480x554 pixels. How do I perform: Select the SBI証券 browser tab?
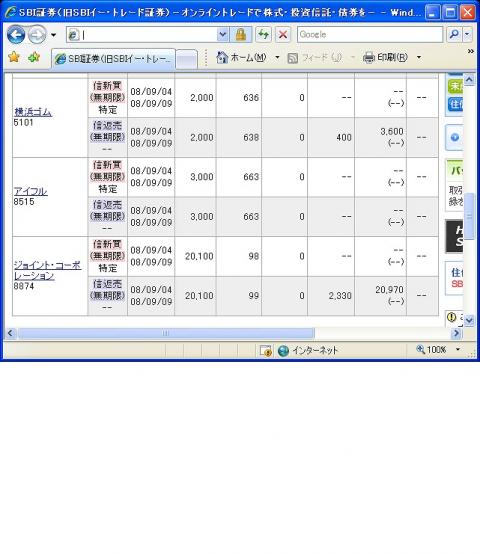(x=113, y=58)
